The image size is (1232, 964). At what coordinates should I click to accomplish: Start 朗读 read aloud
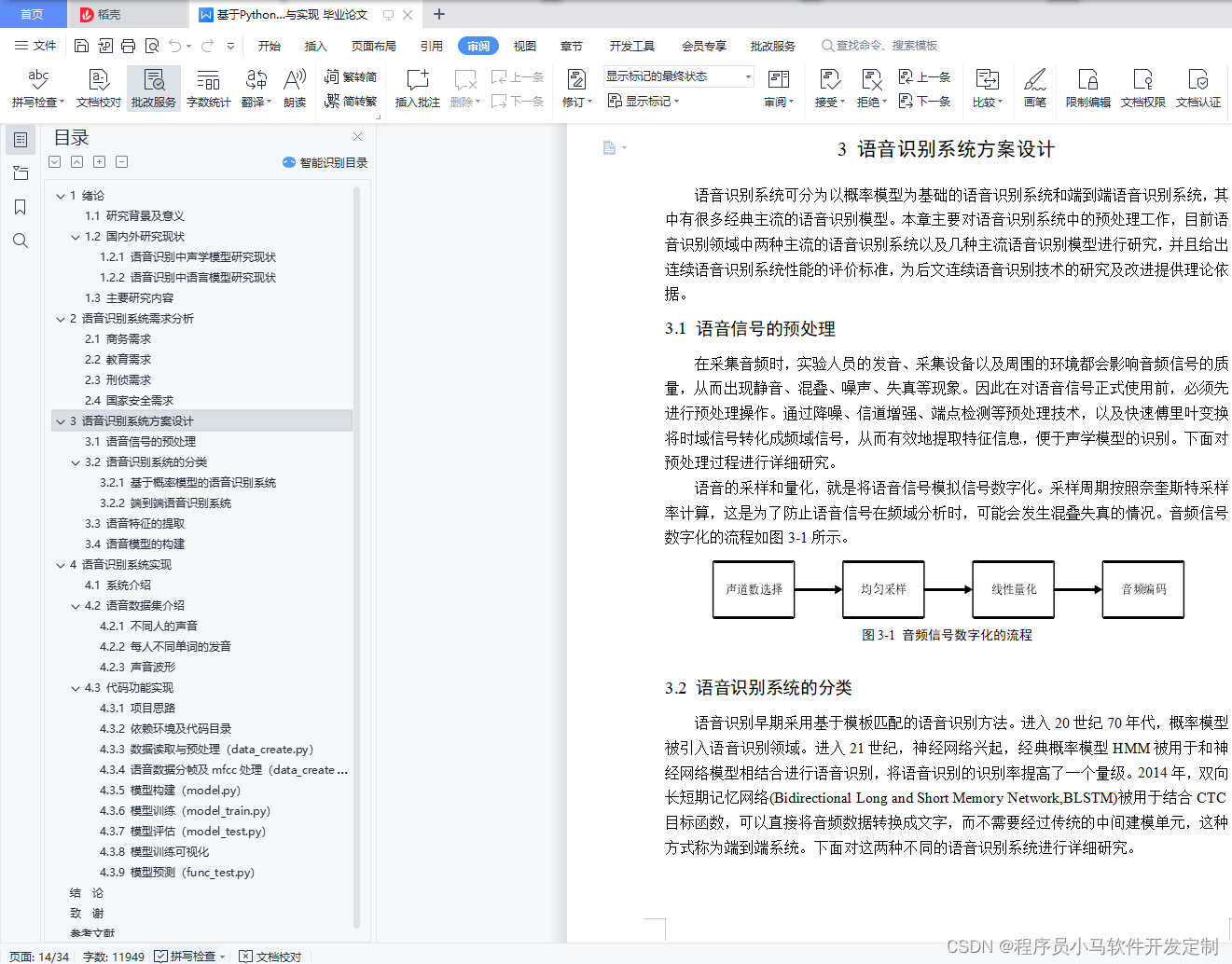[295, 89]
